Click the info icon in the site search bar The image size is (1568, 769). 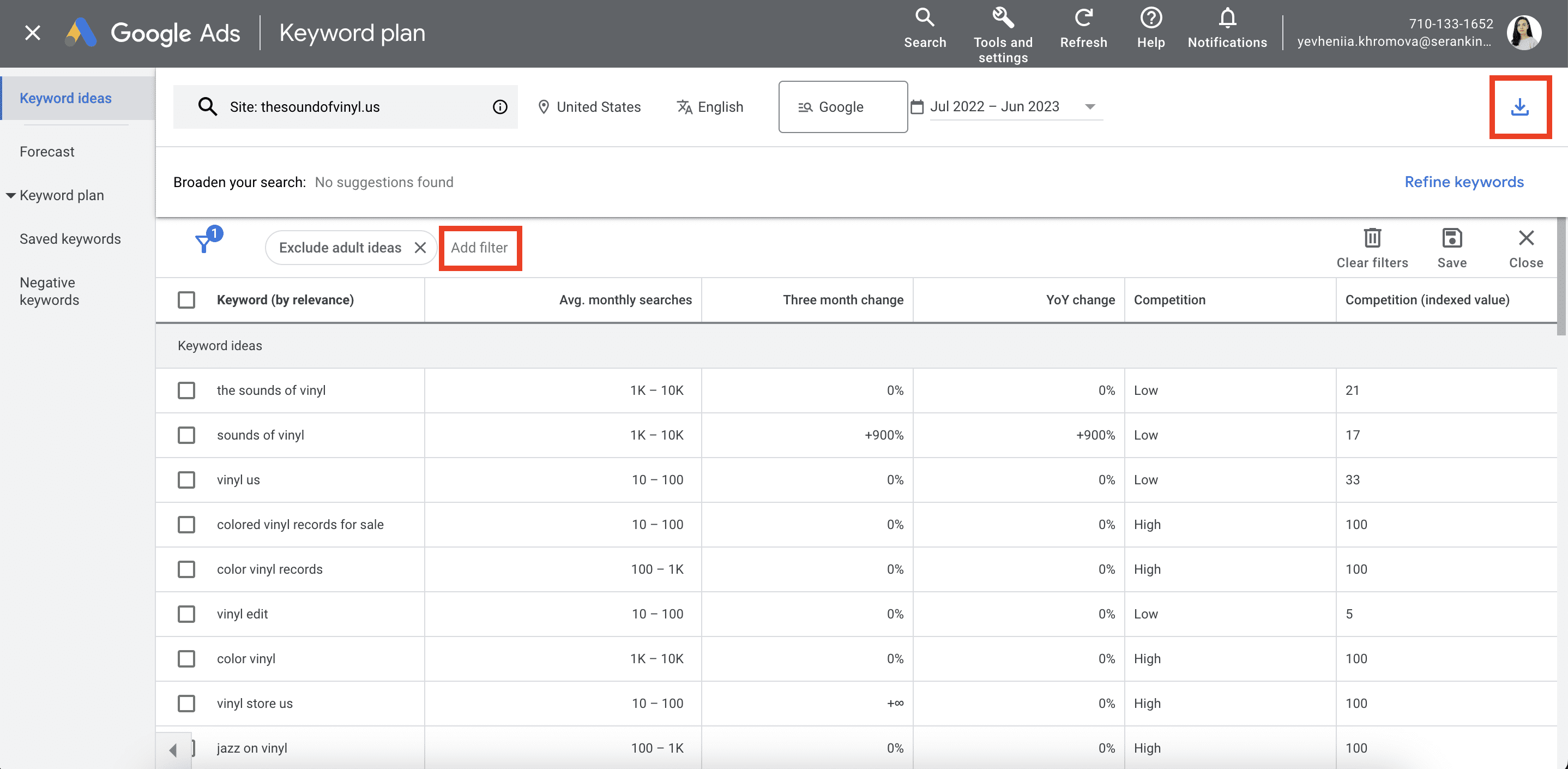pos(500,106)
